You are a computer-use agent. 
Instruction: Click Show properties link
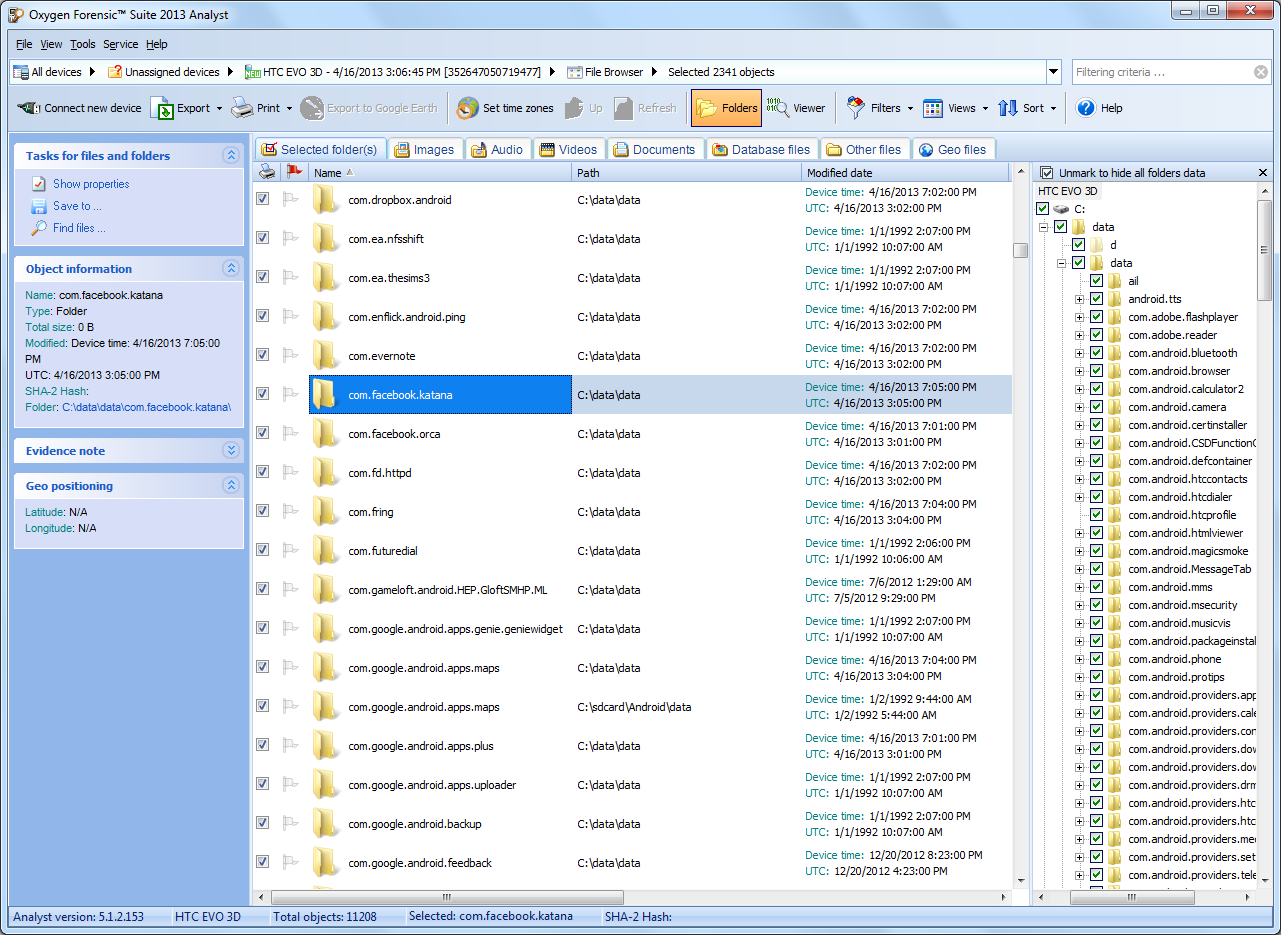pyautogui.click(x=91, y=184)
